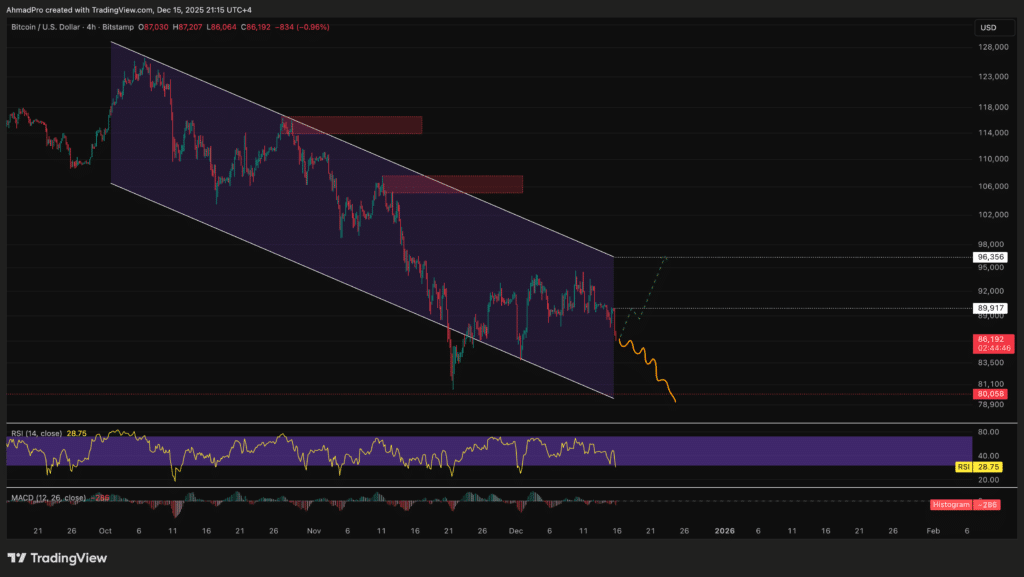The image size is (1024, 577).
Task: Open the RSI (14, close) indicator legend
Action: pyautogui.click(x=38, y=433)
